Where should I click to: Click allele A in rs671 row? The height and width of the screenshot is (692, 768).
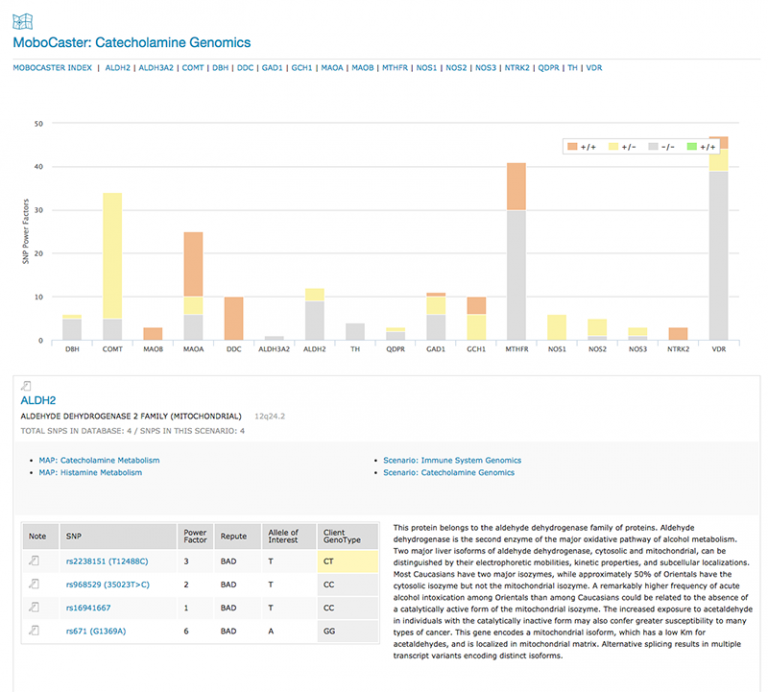271,631
